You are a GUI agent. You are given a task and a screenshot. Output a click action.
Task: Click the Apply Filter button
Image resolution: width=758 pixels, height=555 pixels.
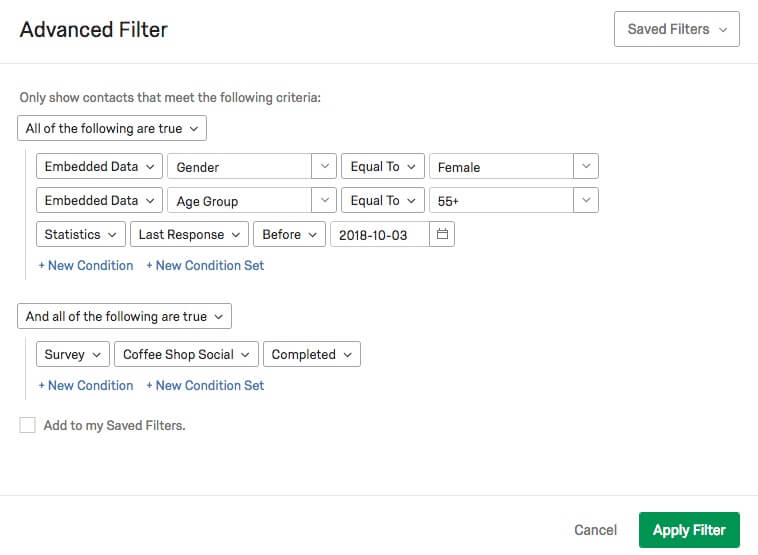689,530
